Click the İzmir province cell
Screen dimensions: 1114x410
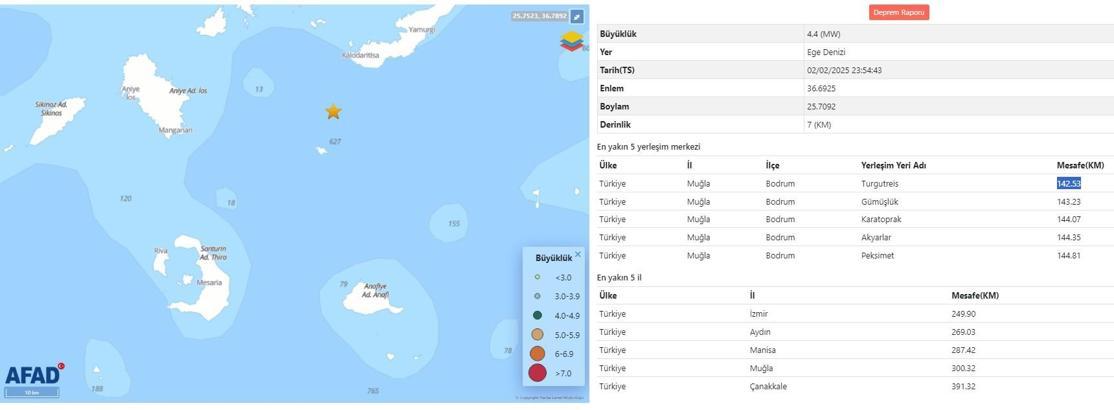click(x=759, y=314)
